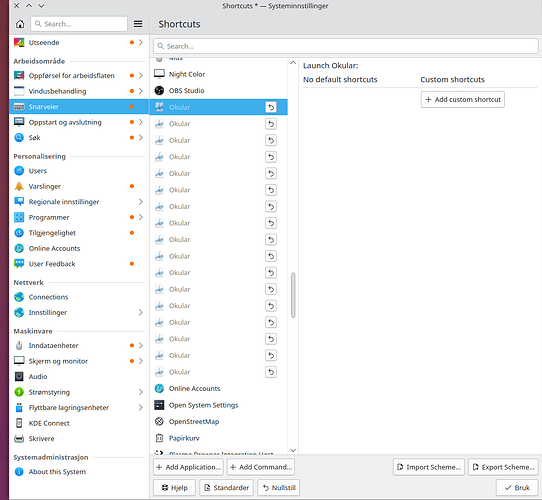Click the OBS Studio icon in shortcuts list
Viewport: 542px width, 500px height.
(159, 91)
